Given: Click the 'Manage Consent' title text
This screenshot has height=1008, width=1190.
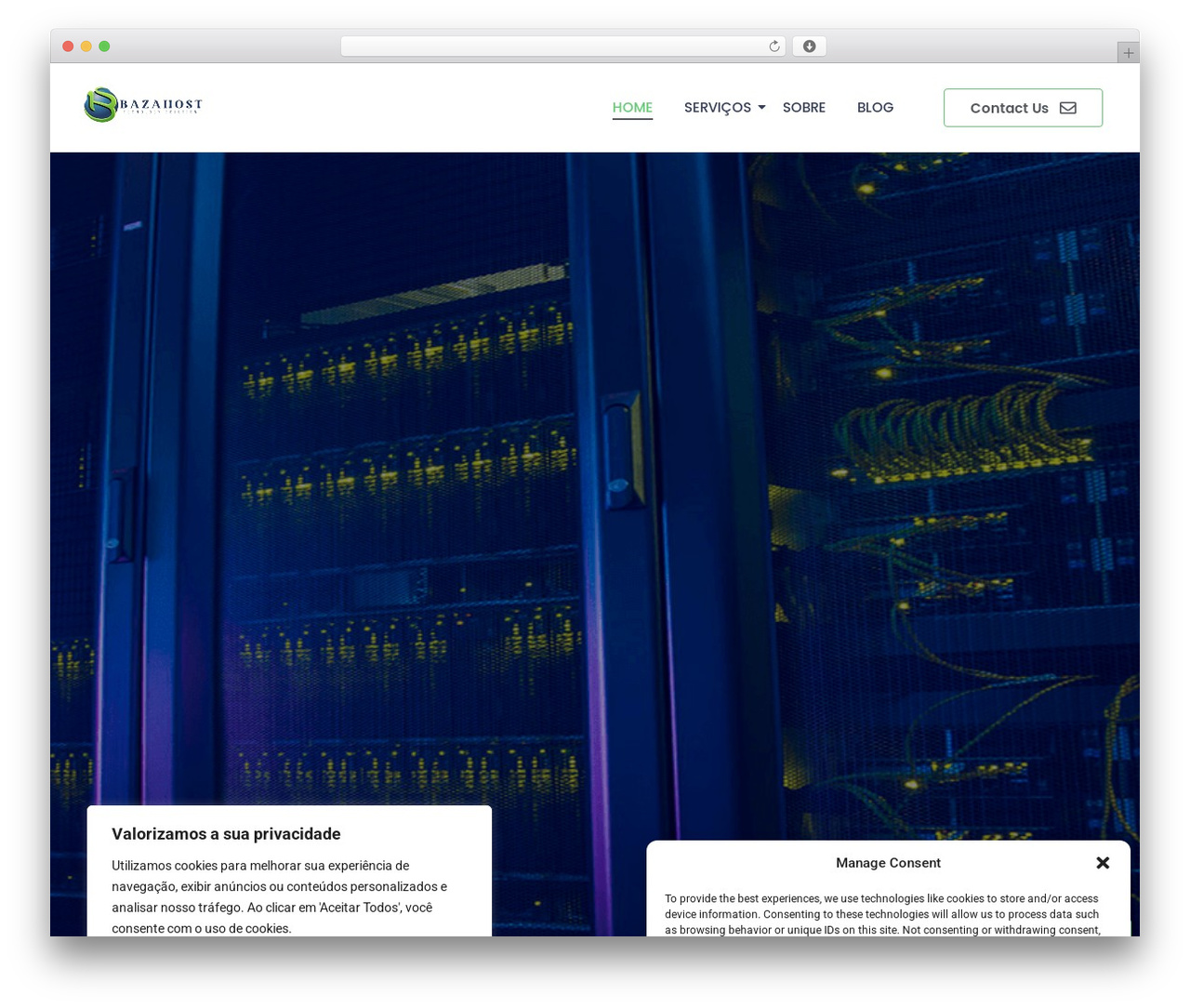Looking at the screenshot, I should (x=888, y=863).
